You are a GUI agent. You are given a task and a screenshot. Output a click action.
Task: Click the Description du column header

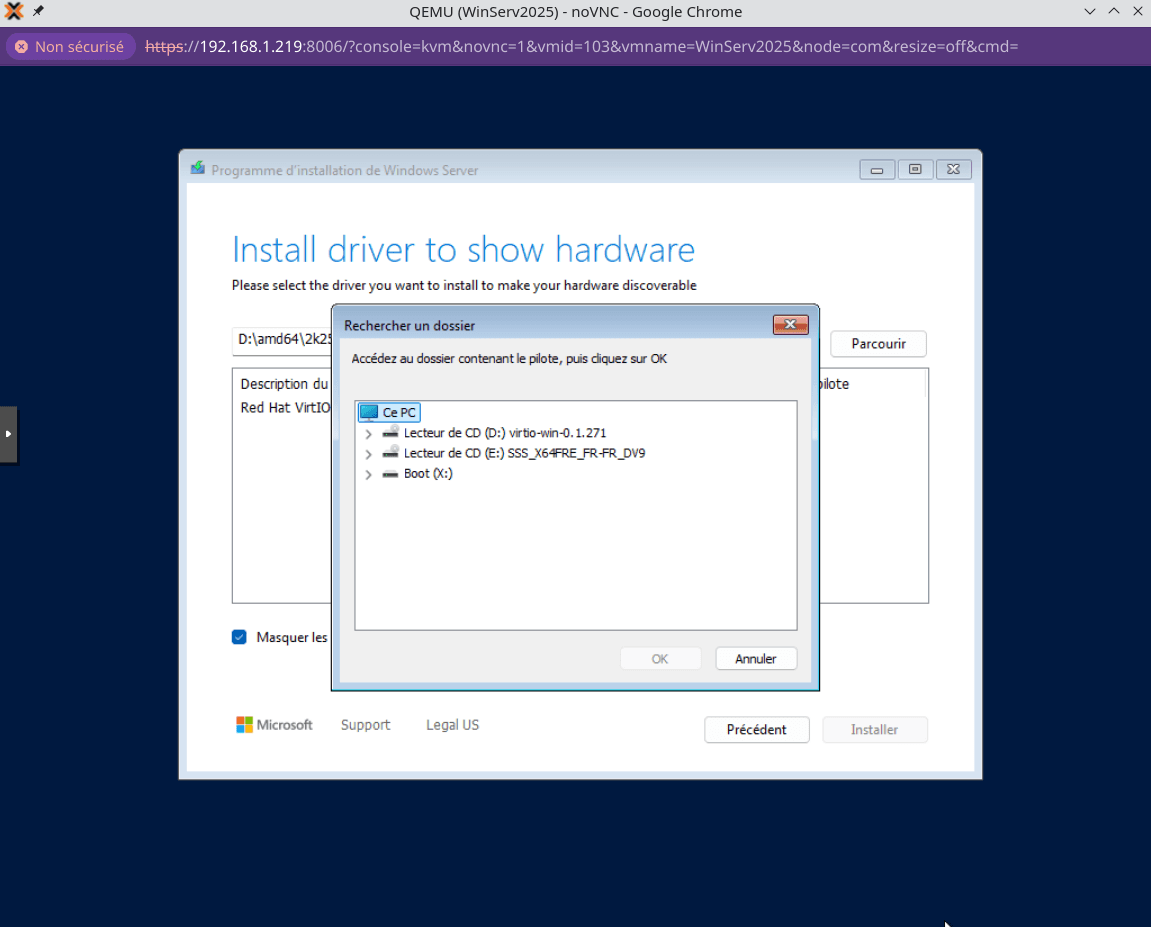(284, 384)
